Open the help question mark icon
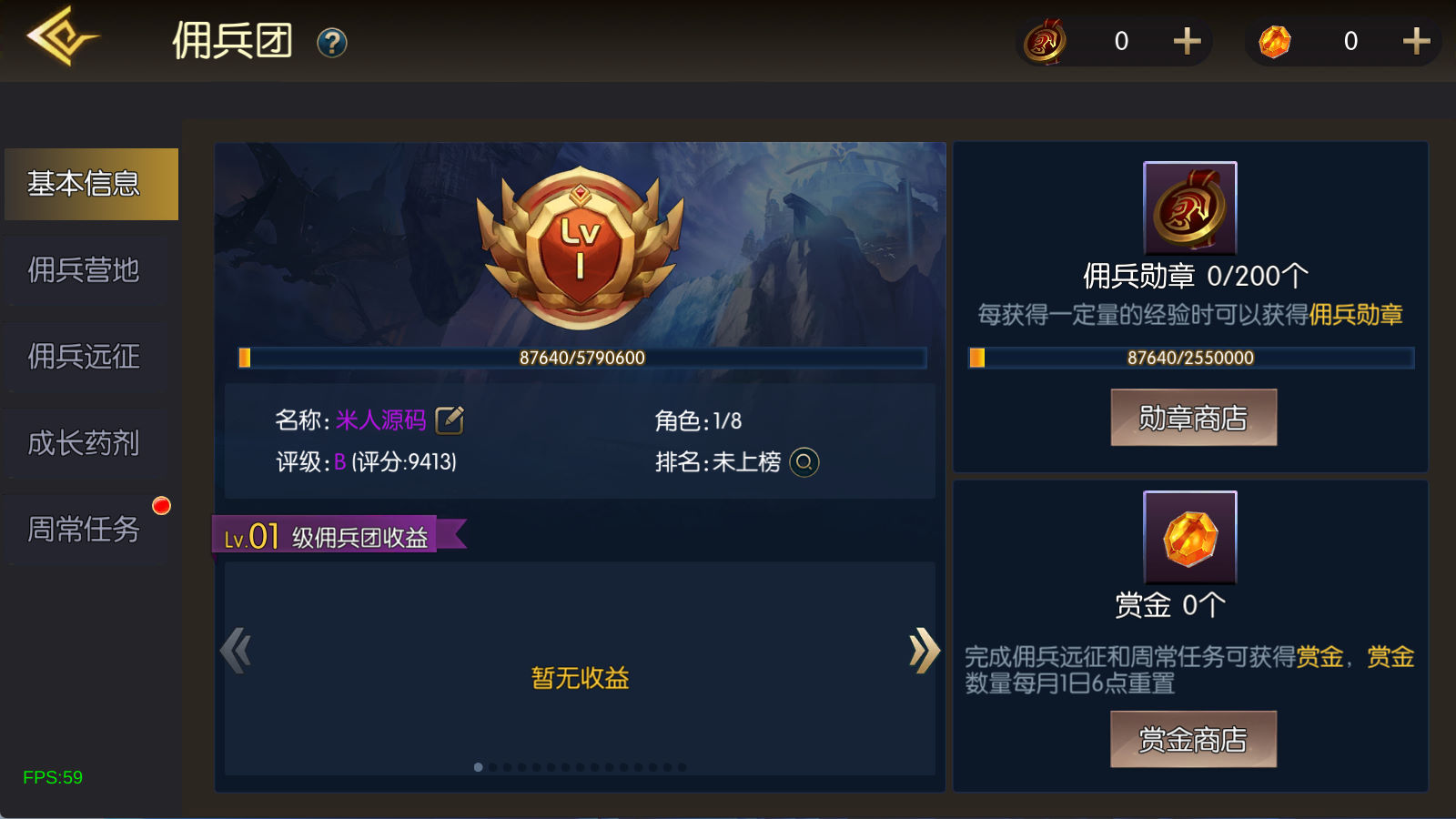This screenshot has height=819, width=1456. (x=332, y=42)
